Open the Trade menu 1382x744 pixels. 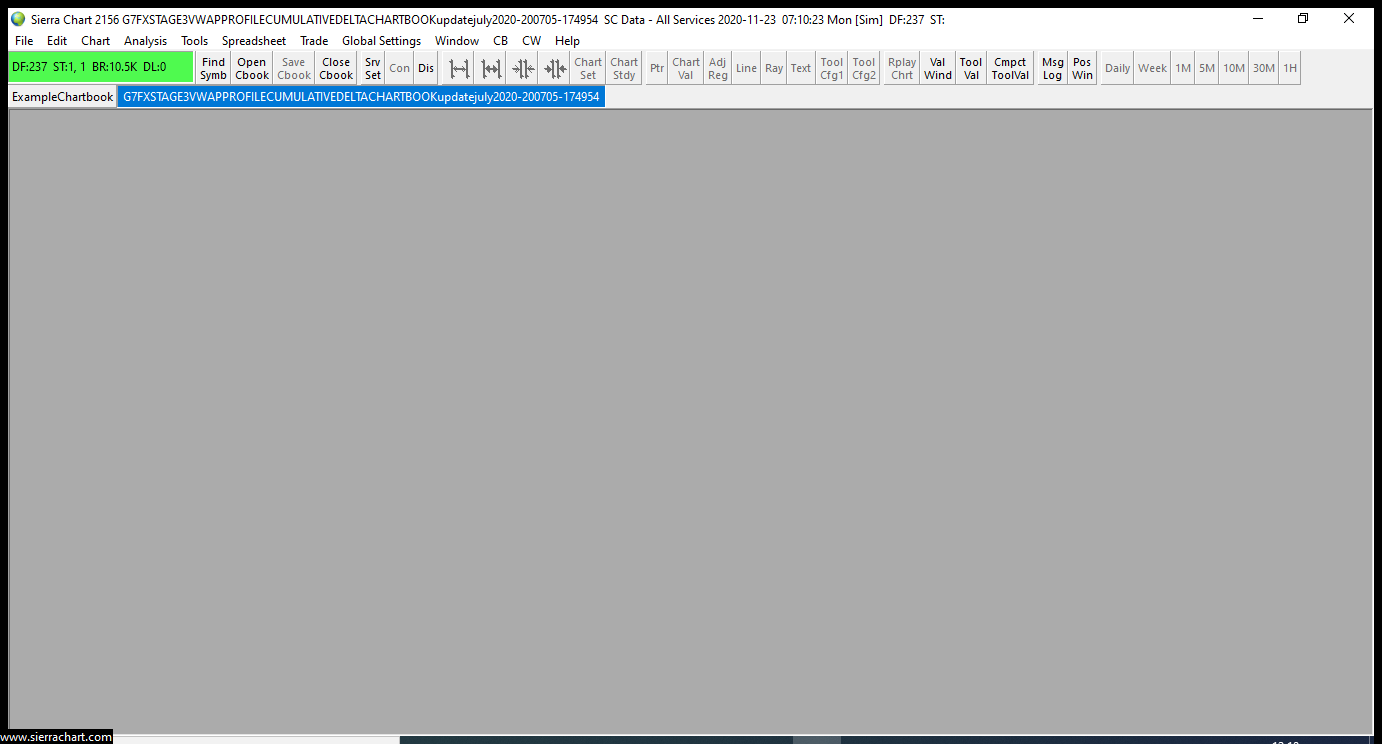pos(314,41)
